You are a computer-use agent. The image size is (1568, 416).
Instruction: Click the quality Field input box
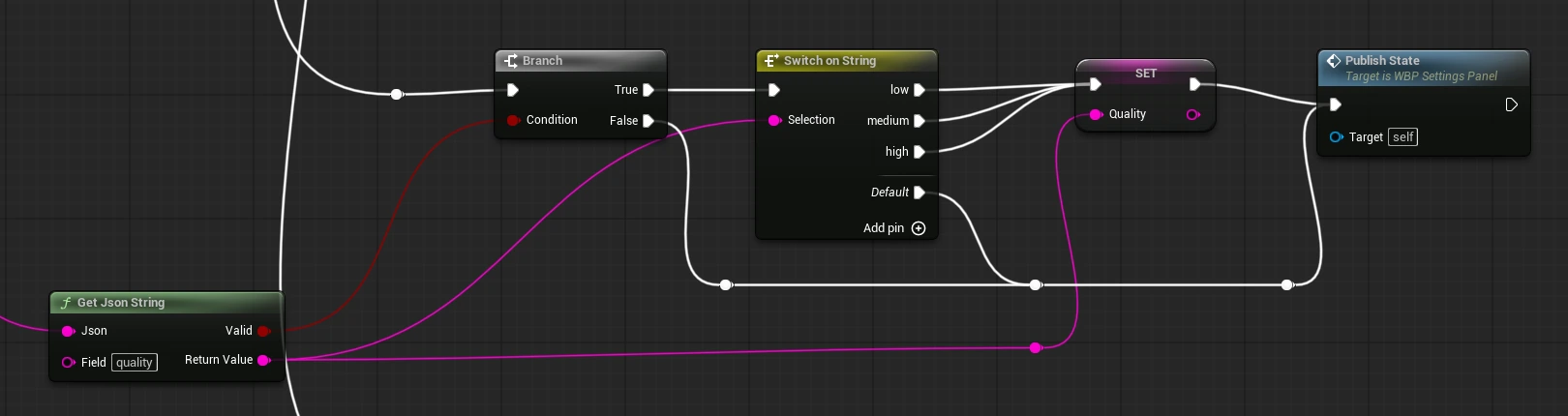point(135,363)
